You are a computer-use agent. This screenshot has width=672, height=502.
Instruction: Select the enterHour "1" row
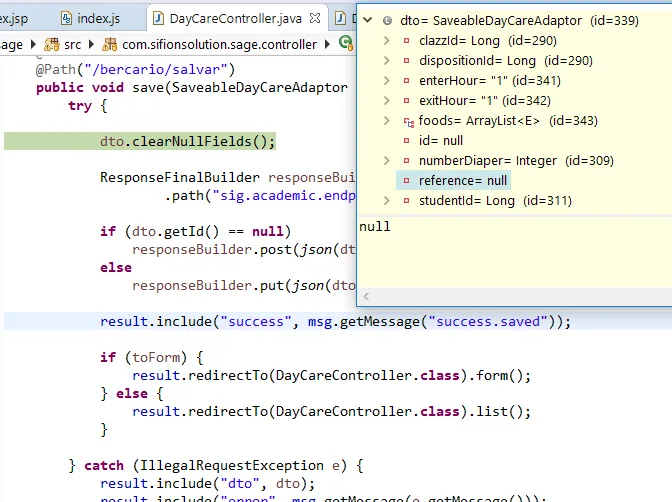(490, 81)
